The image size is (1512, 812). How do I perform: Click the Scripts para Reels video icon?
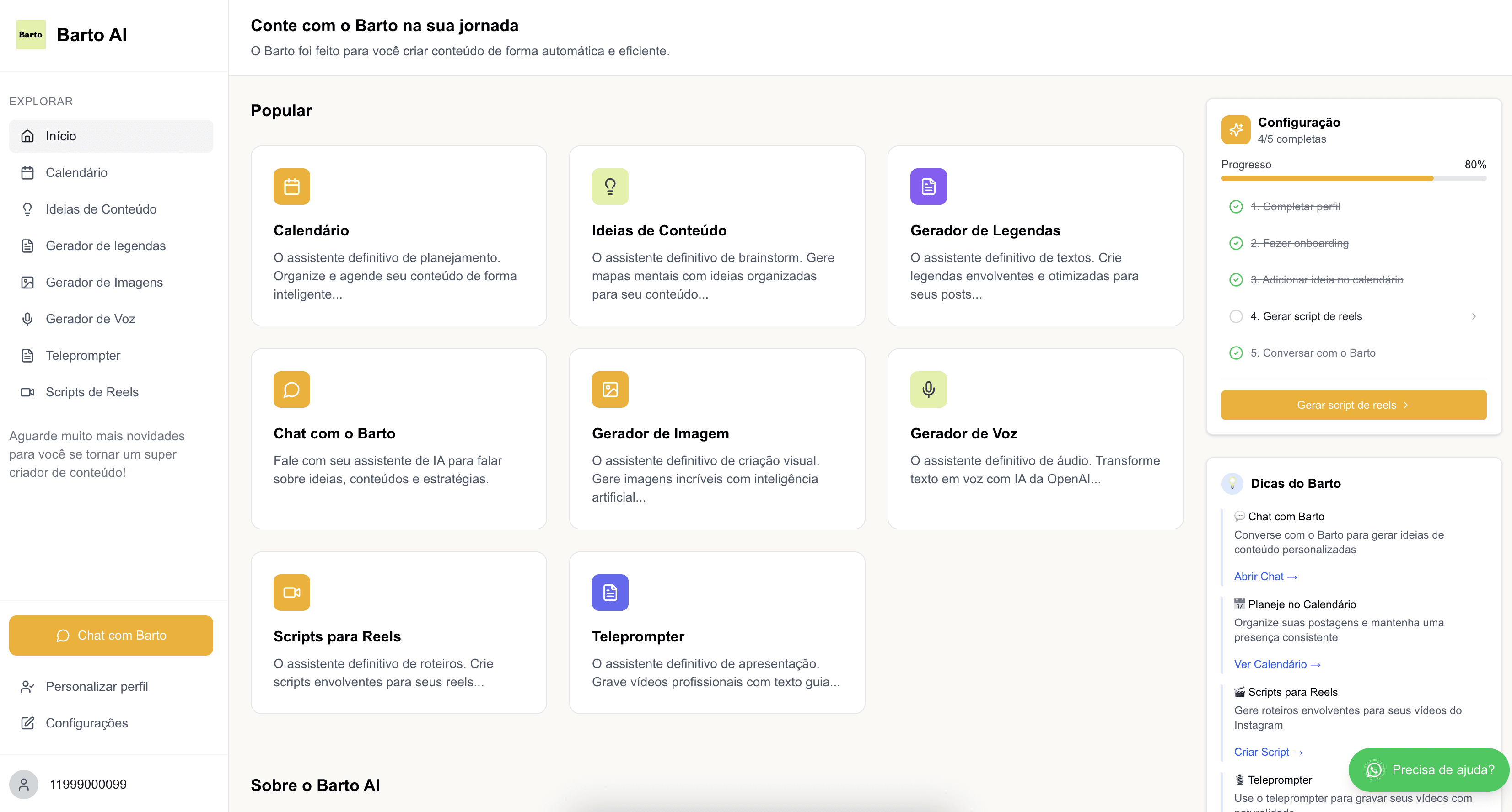click(292, 593)
